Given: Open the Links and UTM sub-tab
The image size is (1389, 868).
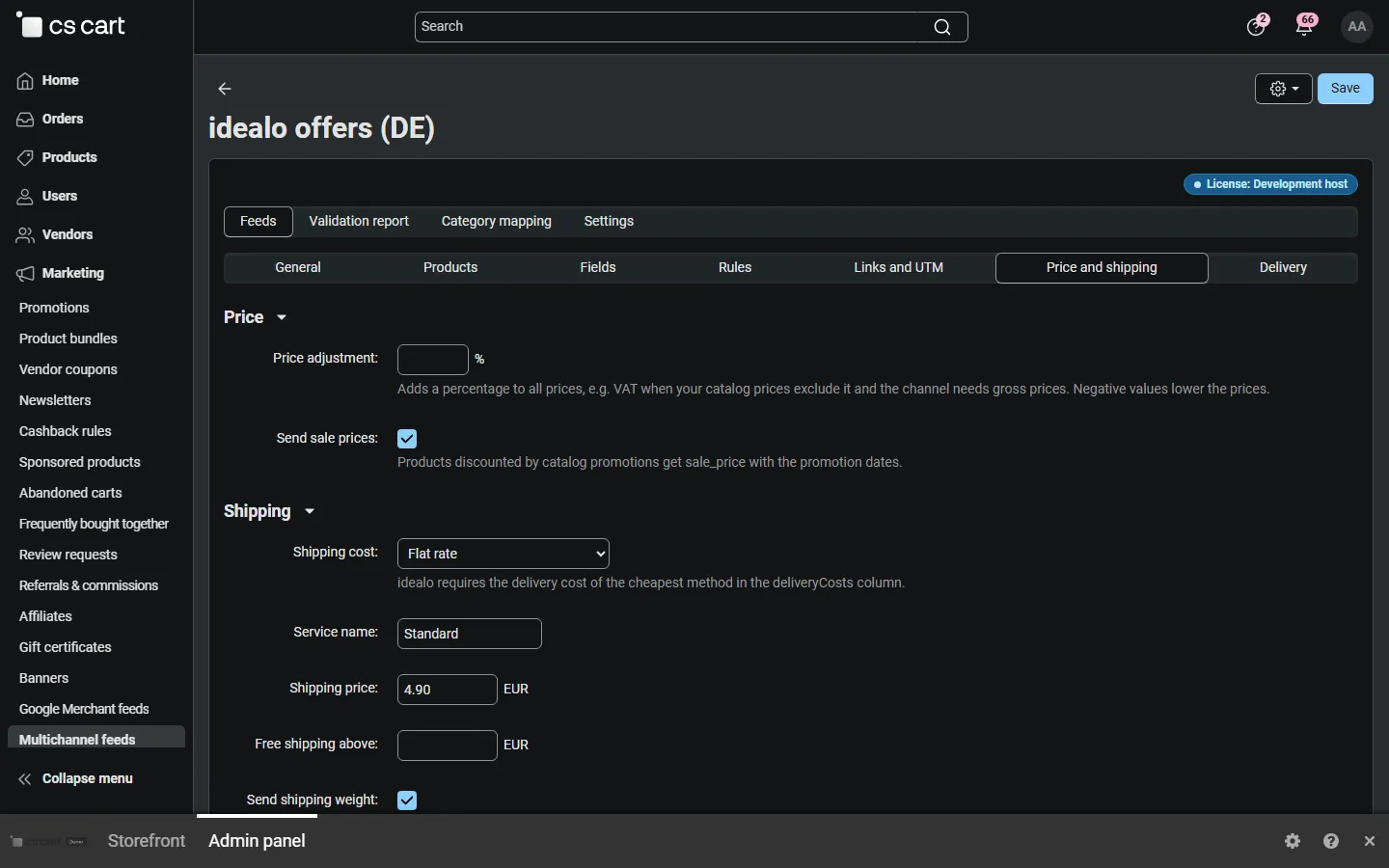Looking at the screenshot, I should tap(899, 267).
